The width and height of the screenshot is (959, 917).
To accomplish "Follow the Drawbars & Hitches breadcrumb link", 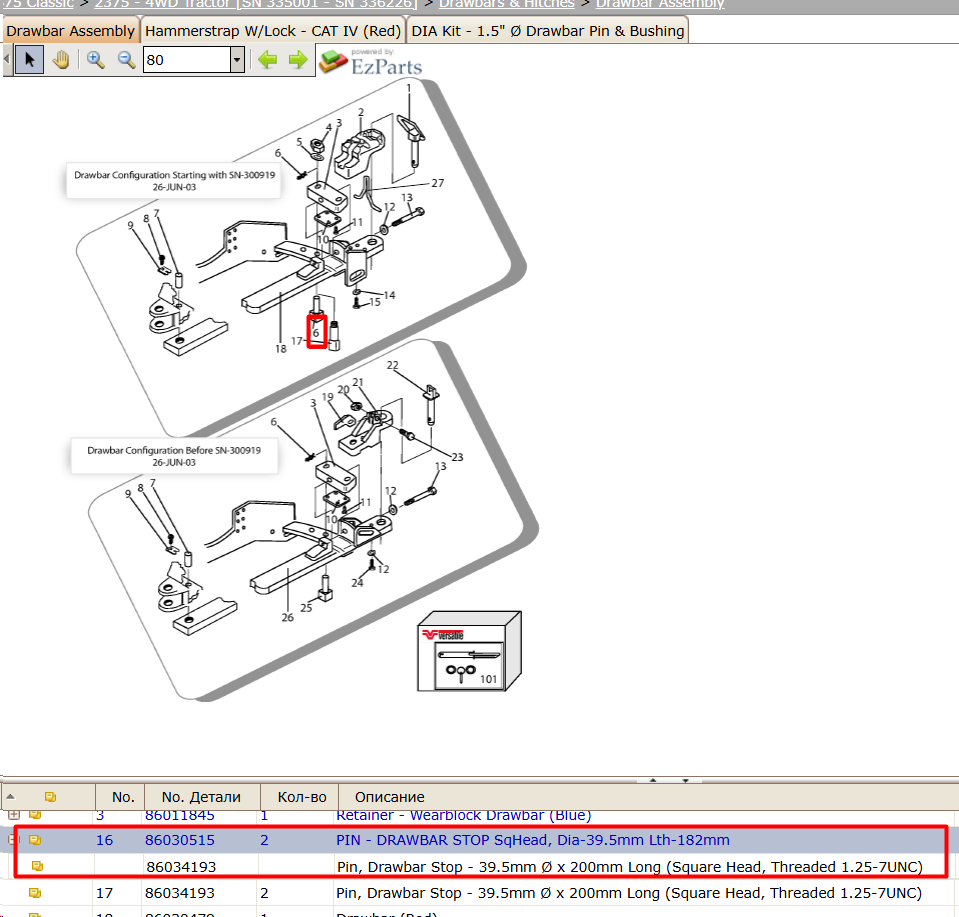I will (x=506, y=4).
